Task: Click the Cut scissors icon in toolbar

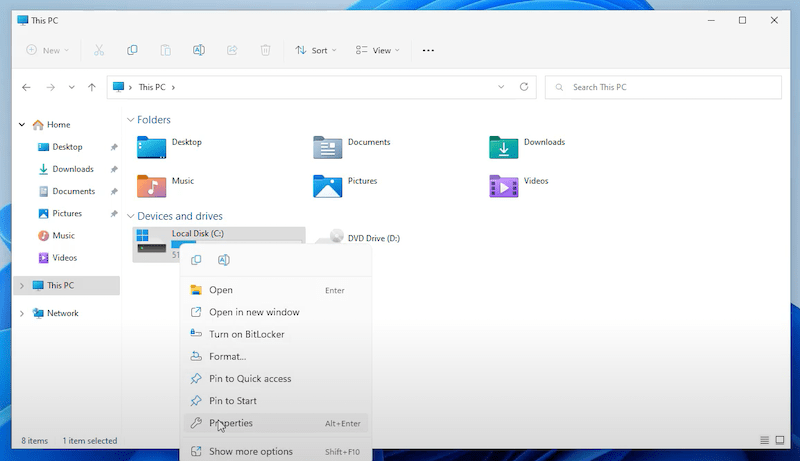Action: tap(99, 50)
